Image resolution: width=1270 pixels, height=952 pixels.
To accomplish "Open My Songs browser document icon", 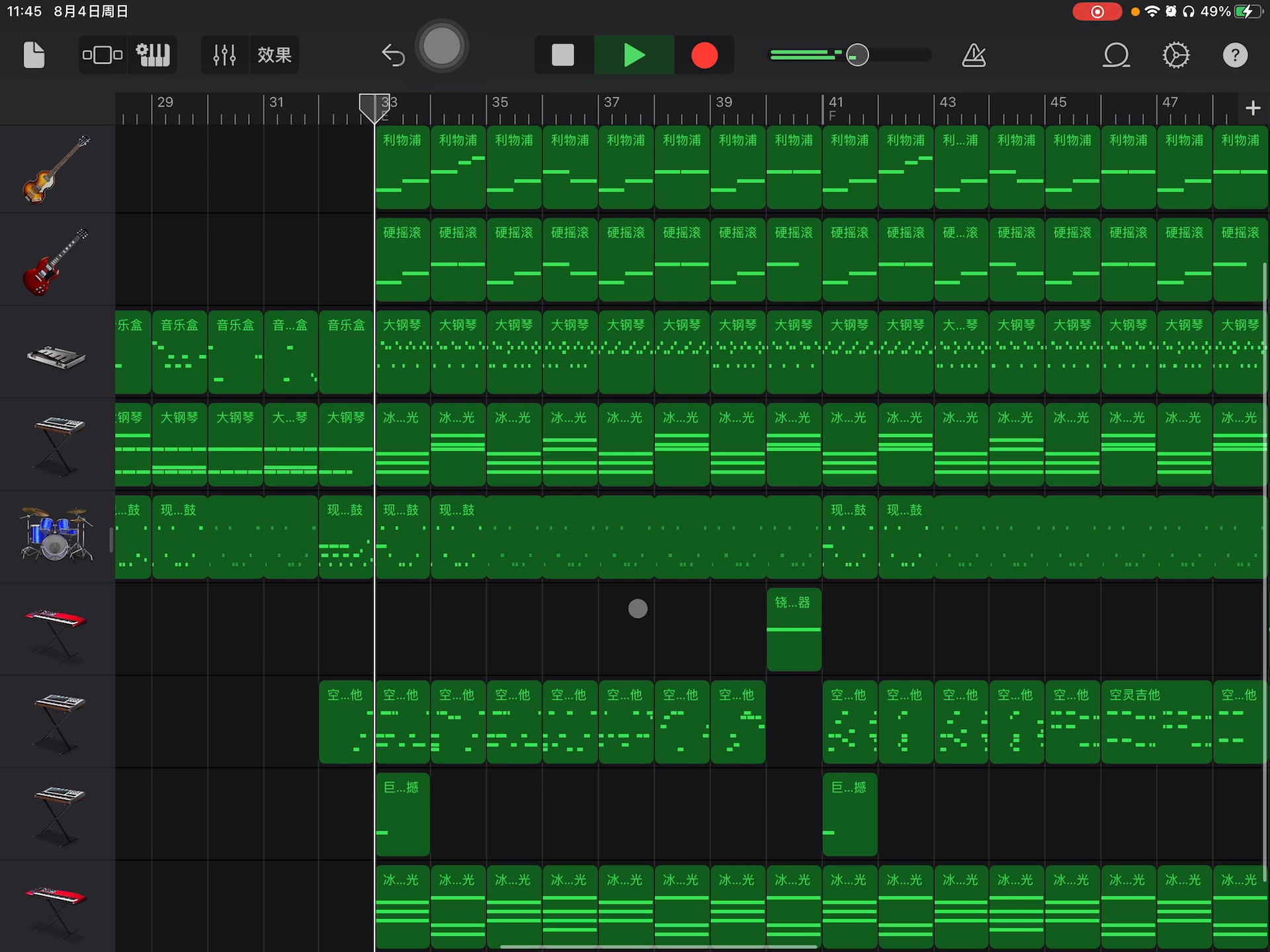I will pyautogui.click(x=34, y=55).
